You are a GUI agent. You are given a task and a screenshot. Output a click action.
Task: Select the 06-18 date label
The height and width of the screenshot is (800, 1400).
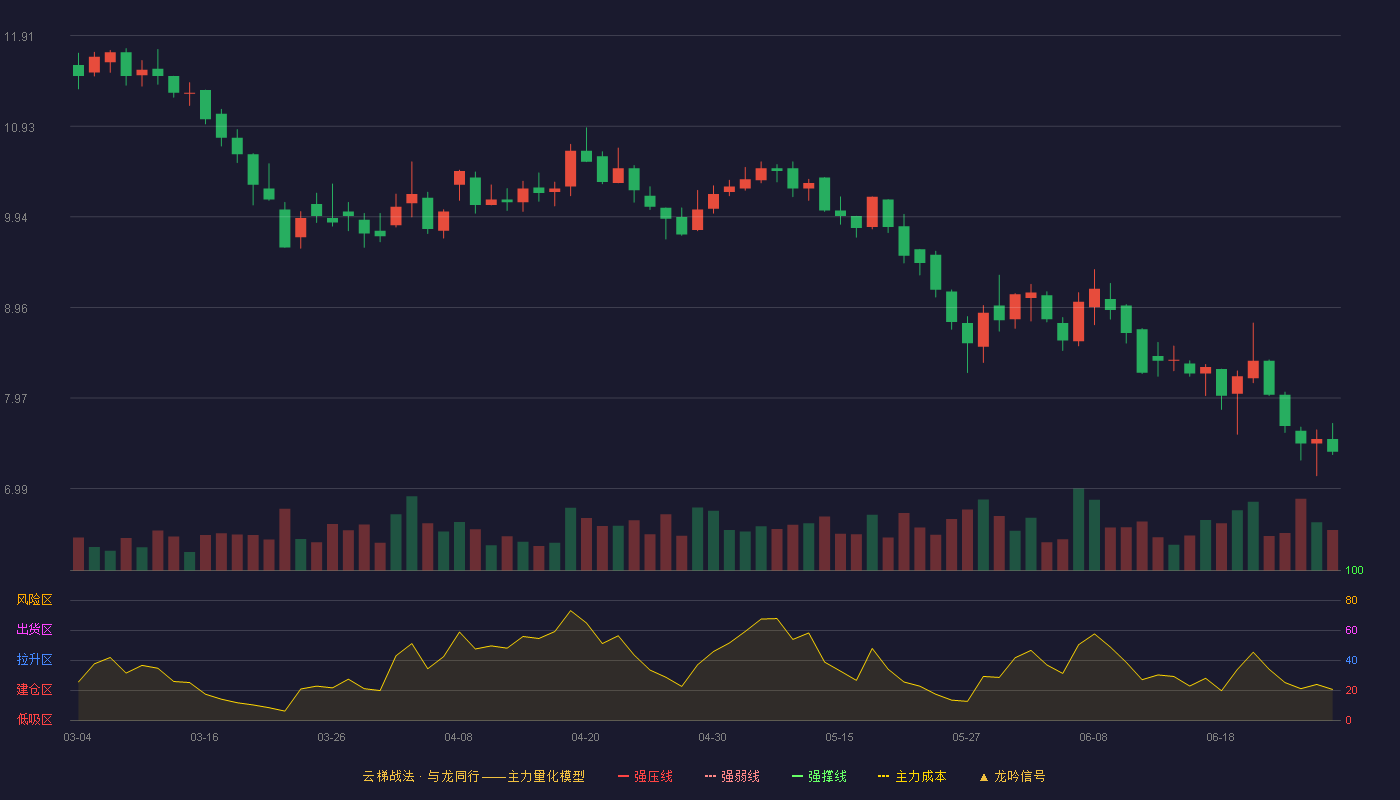click(1220, 737)
